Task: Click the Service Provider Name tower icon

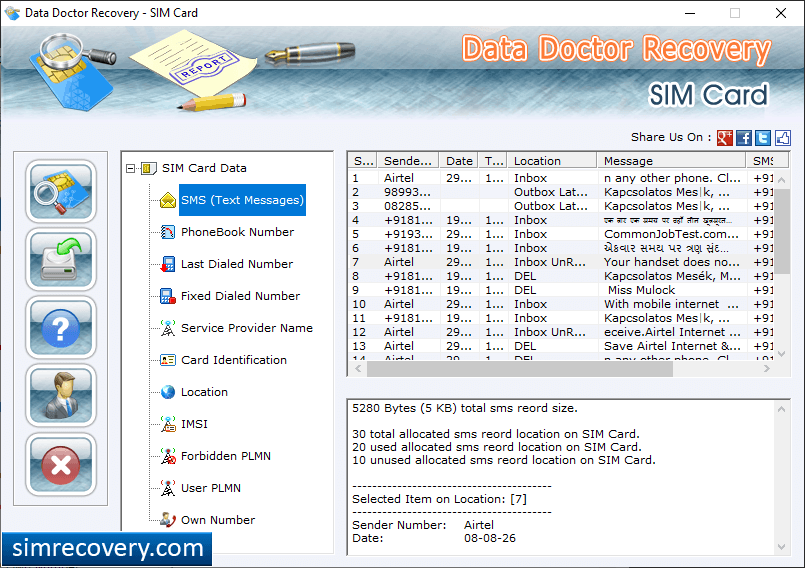Action: pyautogui.click(x=168, y=328)
